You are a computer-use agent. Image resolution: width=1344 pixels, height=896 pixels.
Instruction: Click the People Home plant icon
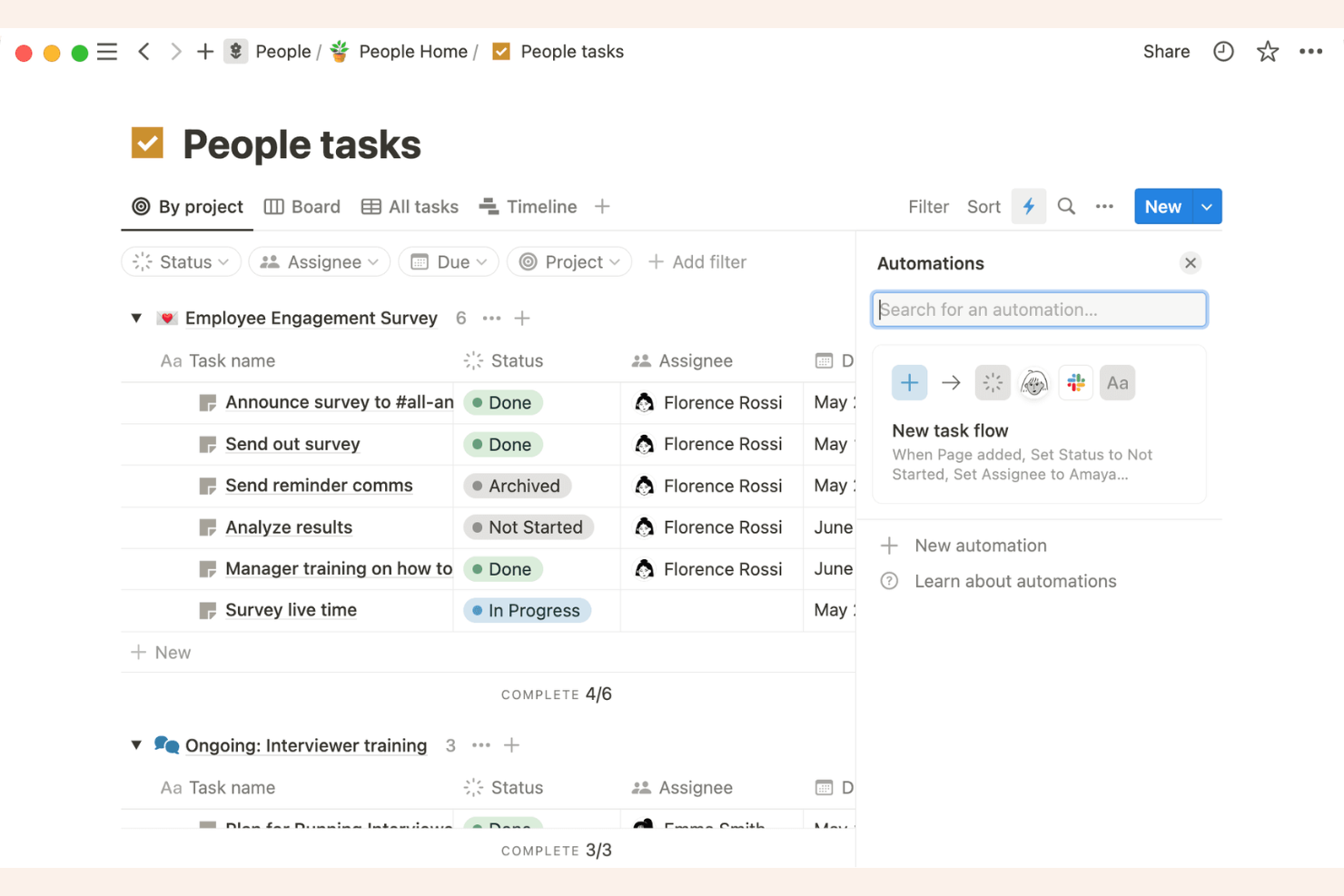(x=339, y=52)
